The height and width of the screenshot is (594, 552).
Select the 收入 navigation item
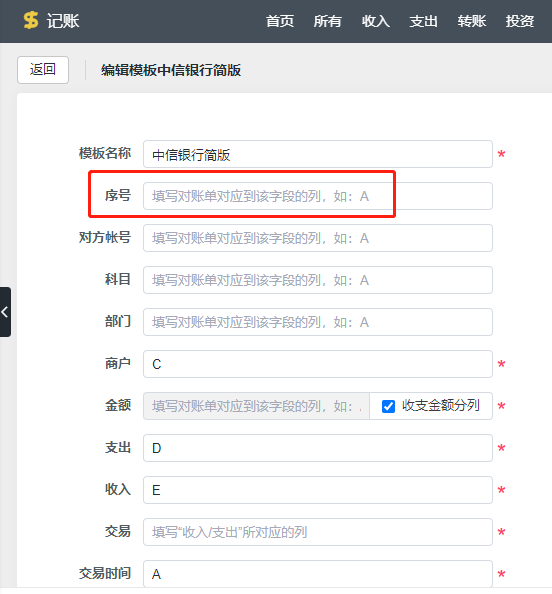click(x=375, y=21)
